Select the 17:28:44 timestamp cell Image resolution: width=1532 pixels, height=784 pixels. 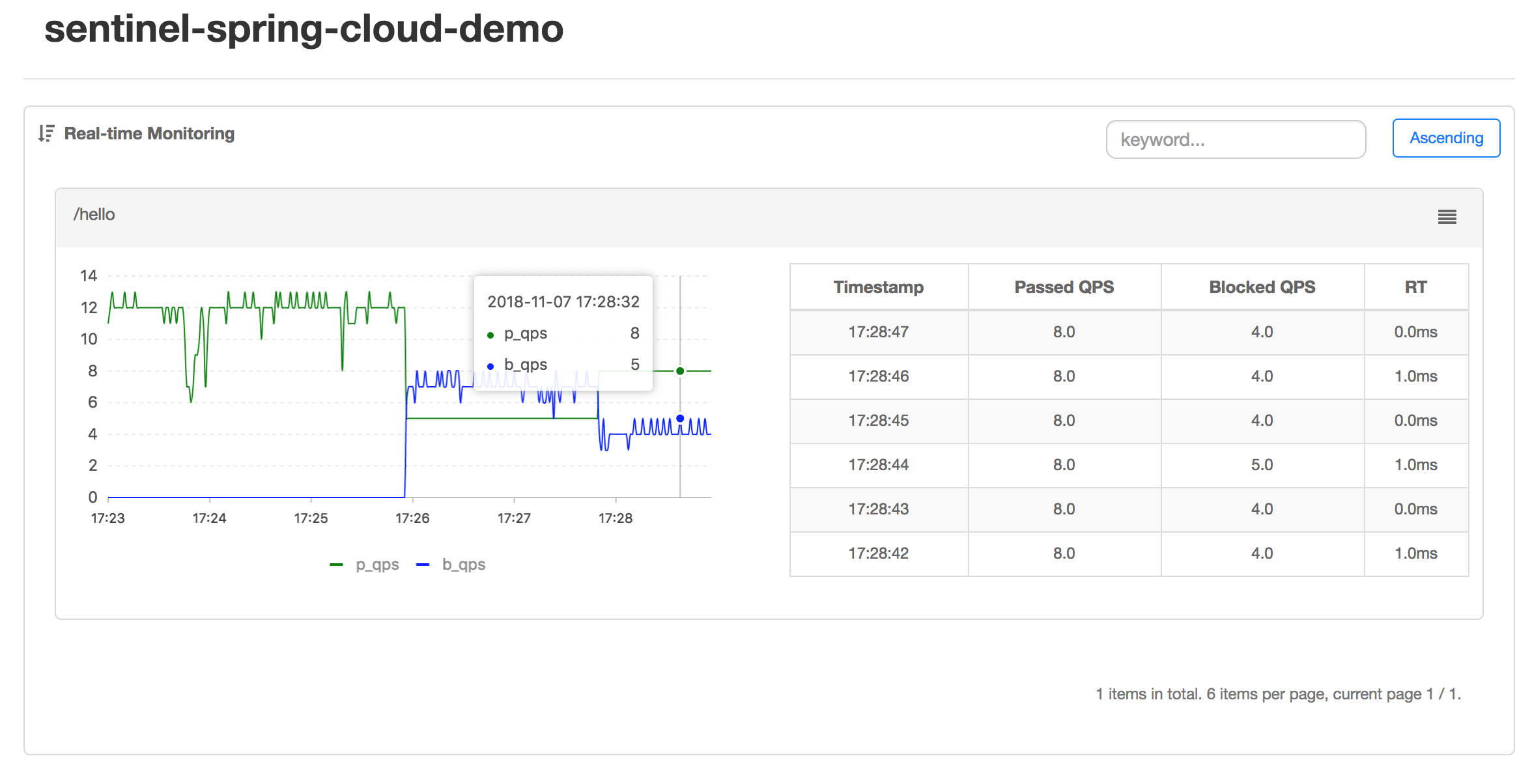point(879,465)
